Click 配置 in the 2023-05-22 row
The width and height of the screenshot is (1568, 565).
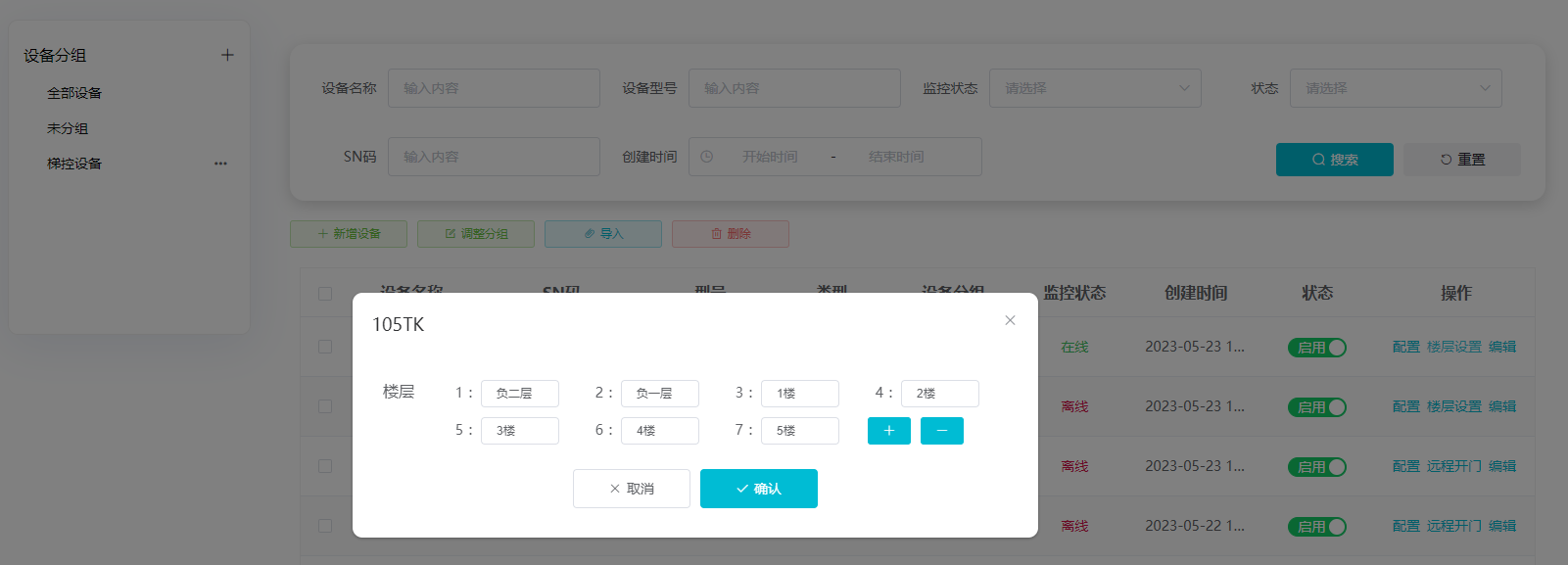(x=1406, y=526)
